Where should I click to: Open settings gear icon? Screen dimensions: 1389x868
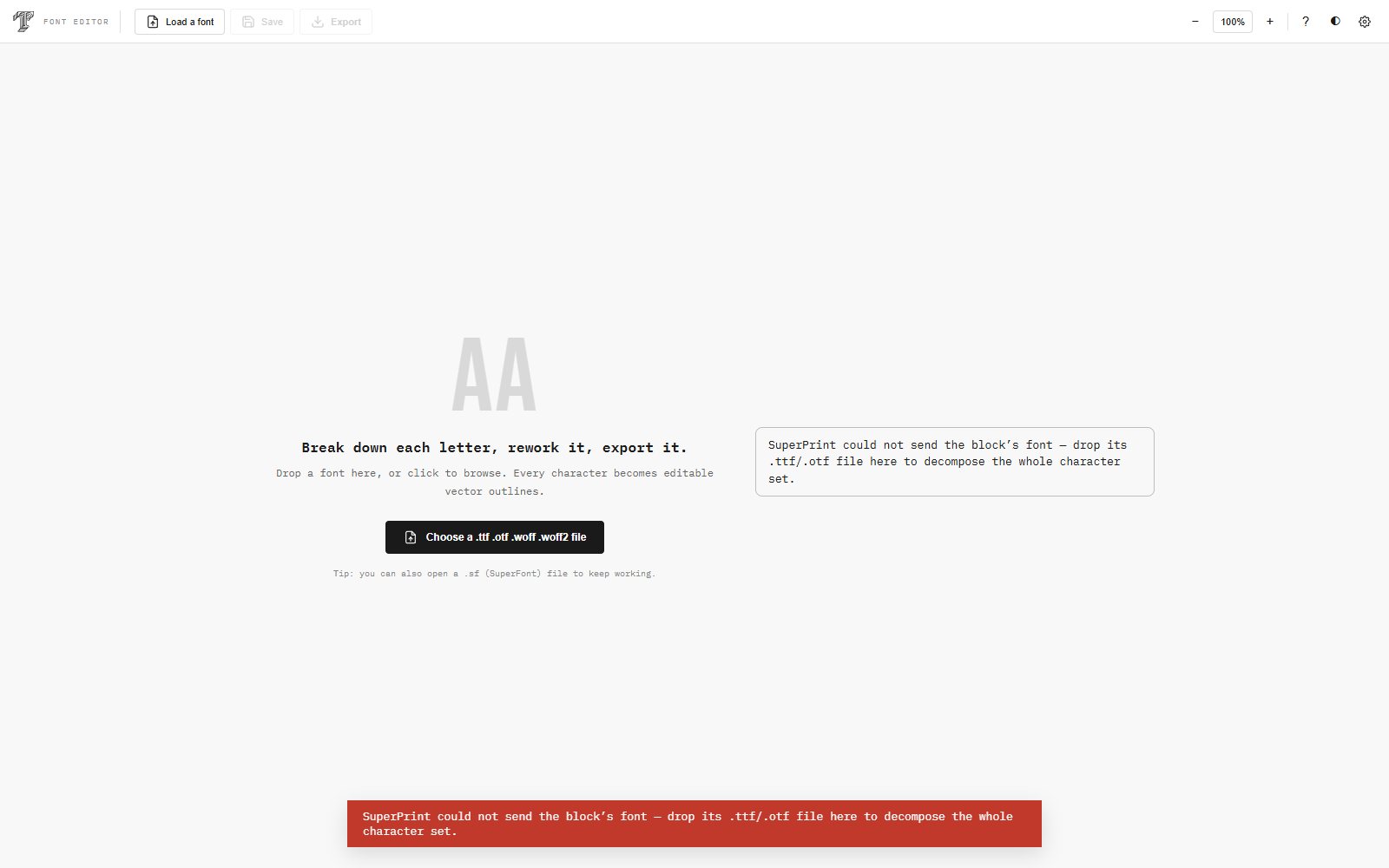click(x=1365, y=22)
